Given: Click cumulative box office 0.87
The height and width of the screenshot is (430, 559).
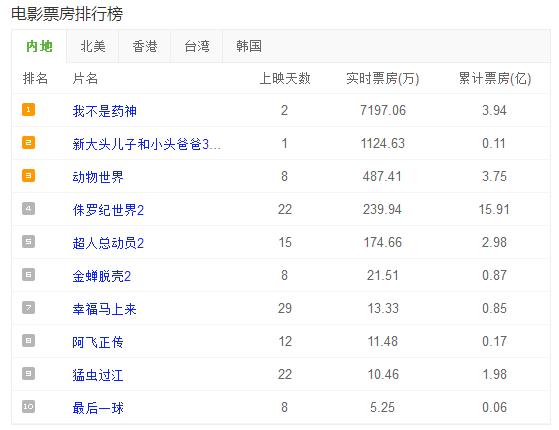Looking at the screenshot, I should pyautogui.click(x=494, y=275).
